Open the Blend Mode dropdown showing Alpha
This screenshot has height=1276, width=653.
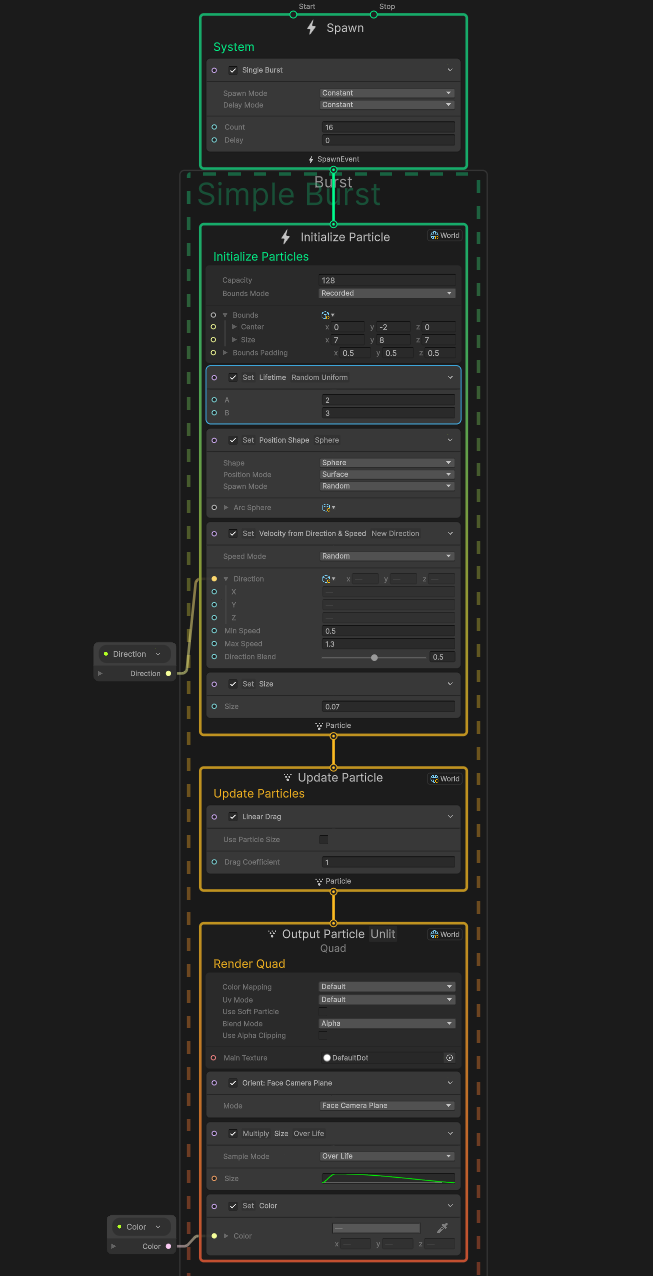[387, 1024]
